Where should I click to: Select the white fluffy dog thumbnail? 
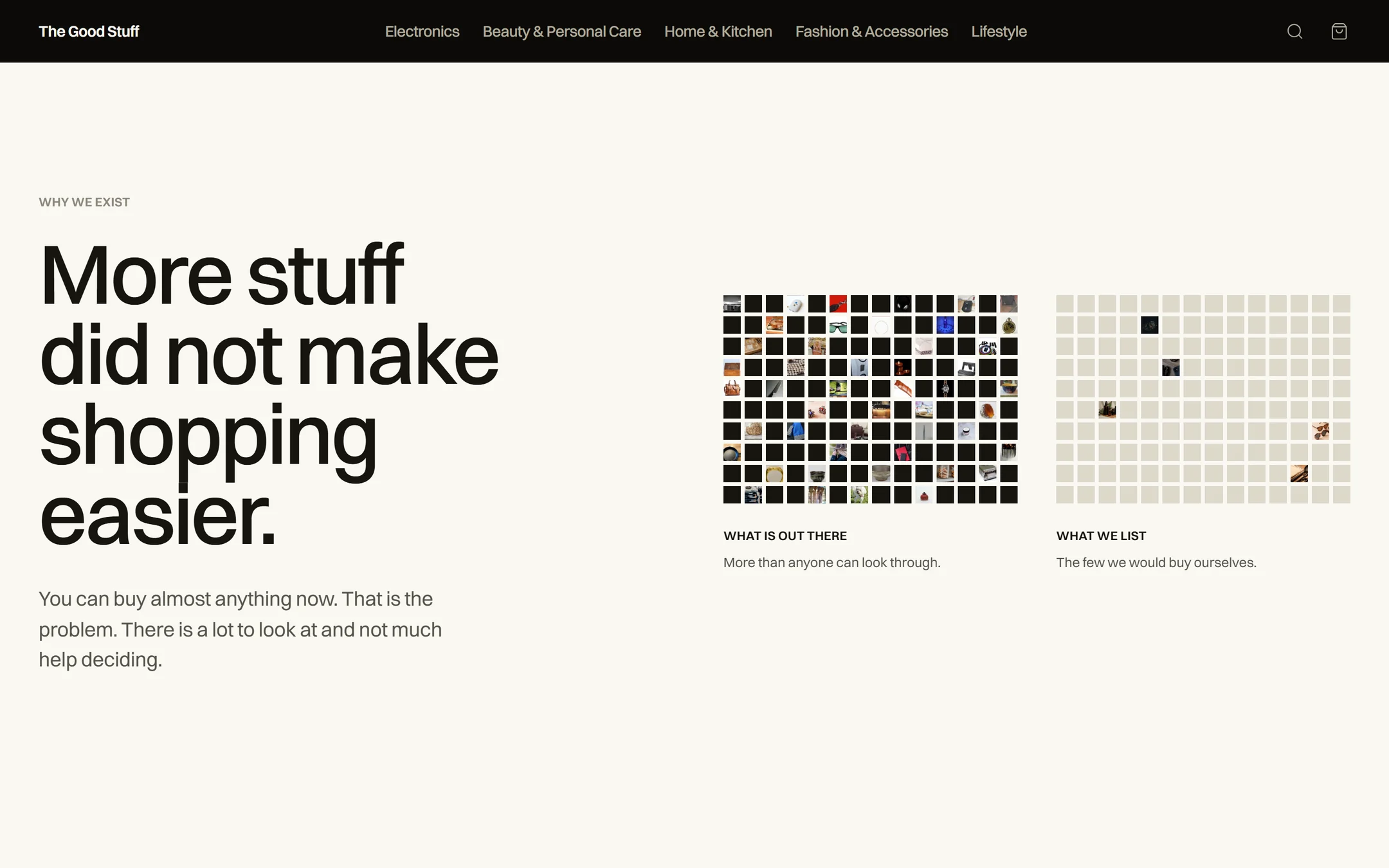pyautogui.click(x=859, y=494)
